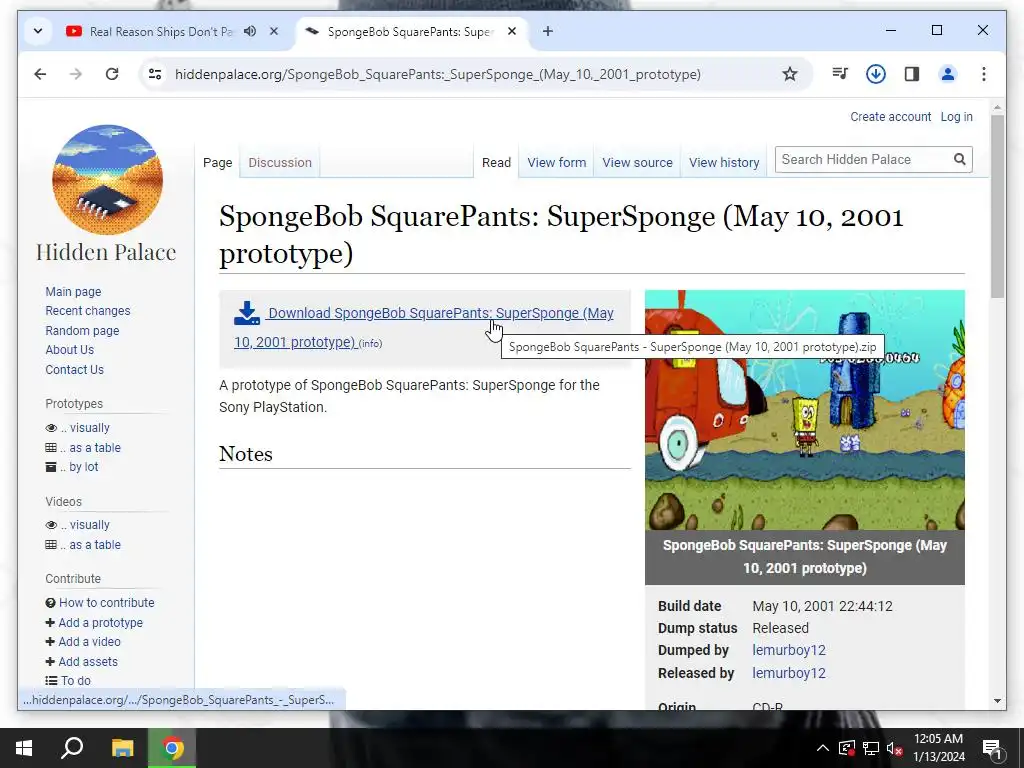Bookmark this page with star icon
The width and height of the screenshot is (1024, 768).
790,74
